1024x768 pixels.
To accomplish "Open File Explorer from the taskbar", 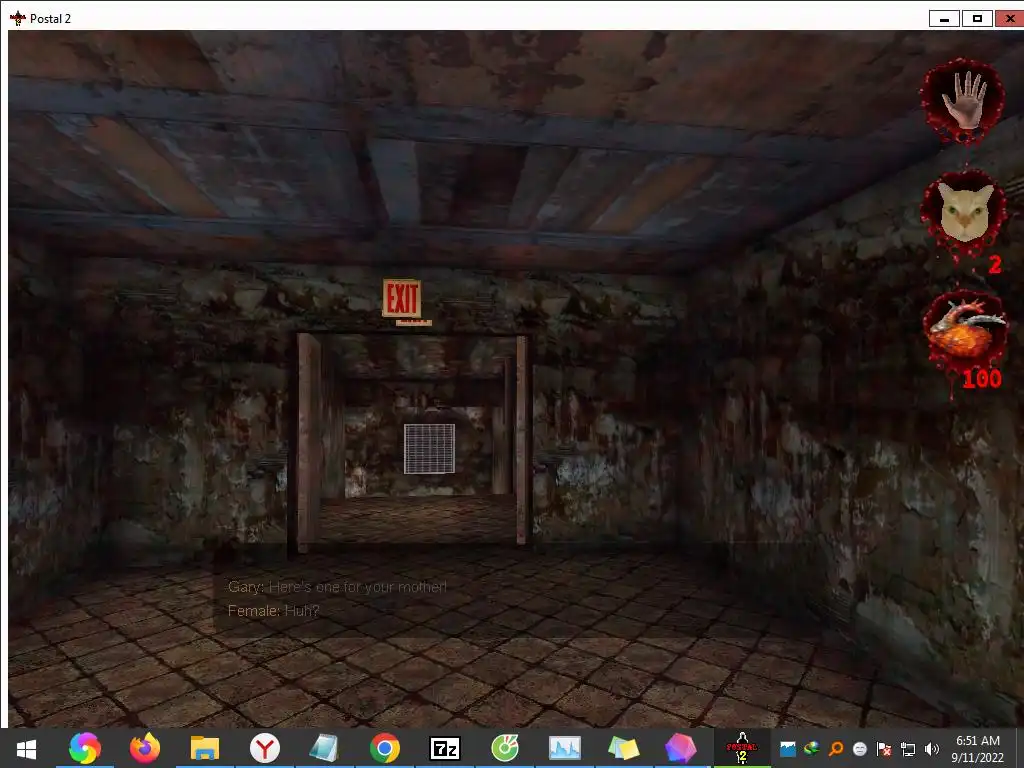I will pyautogui.click(x=204, y=748).
